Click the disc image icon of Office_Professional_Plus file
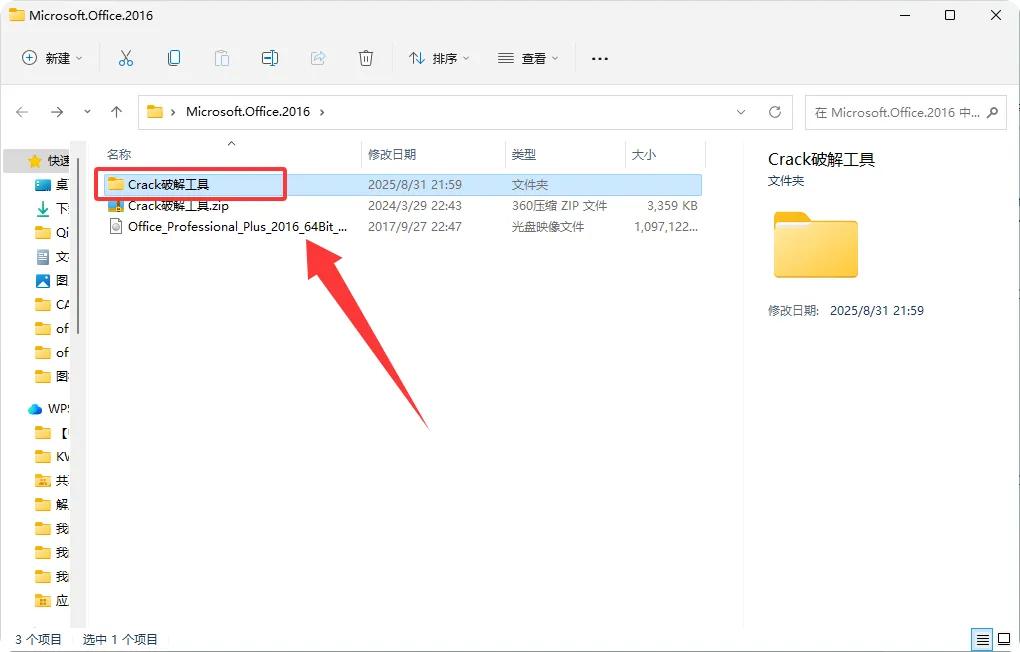Viewport: 1020px width, 652px height. pos(116,226)
